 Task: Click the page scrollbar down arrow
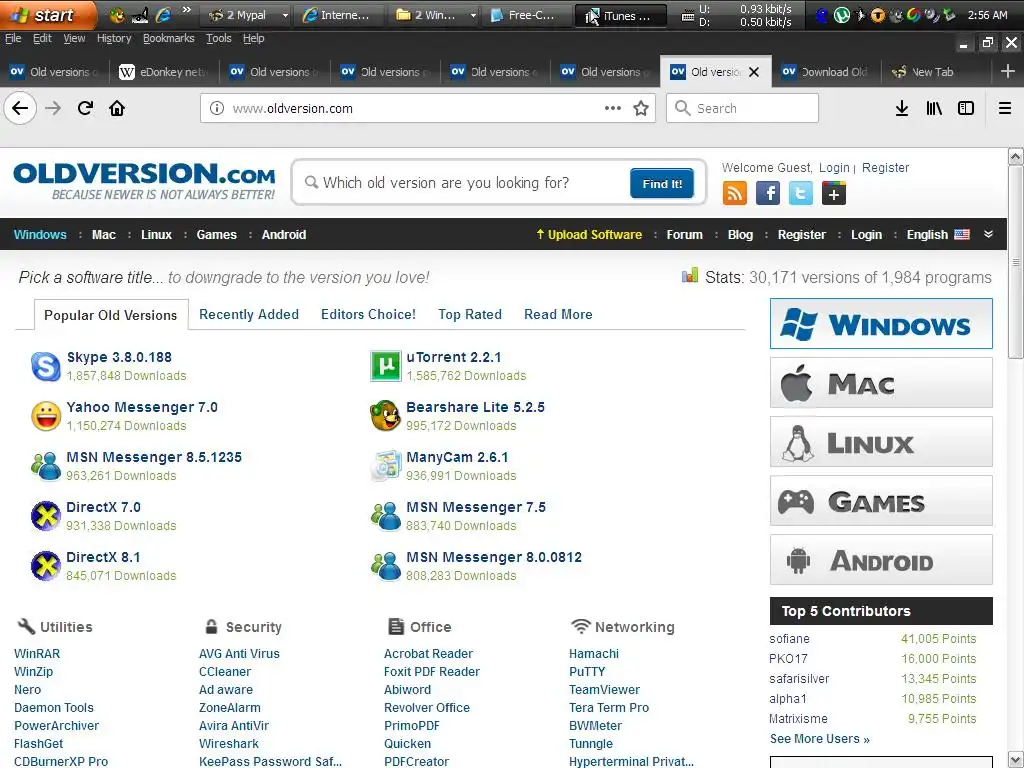[x=1015, y=760]
